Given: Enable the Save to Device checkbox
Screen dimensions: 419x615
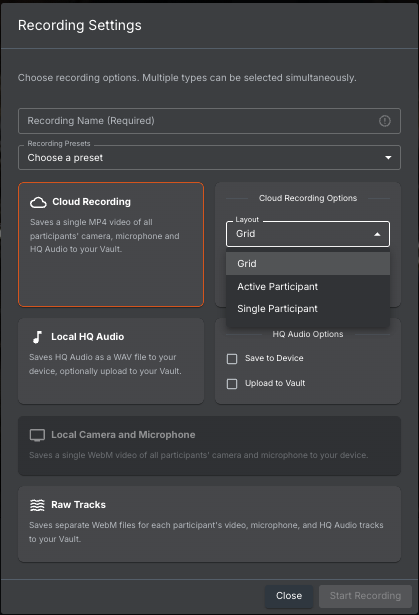Looking at the screenshot, I should pyautogui.click(x=232, y=359).
